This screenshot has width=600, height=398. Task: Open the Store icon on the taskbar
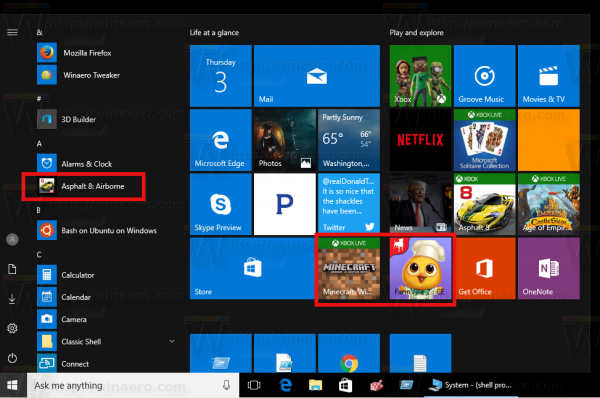[x=346, y=385]
